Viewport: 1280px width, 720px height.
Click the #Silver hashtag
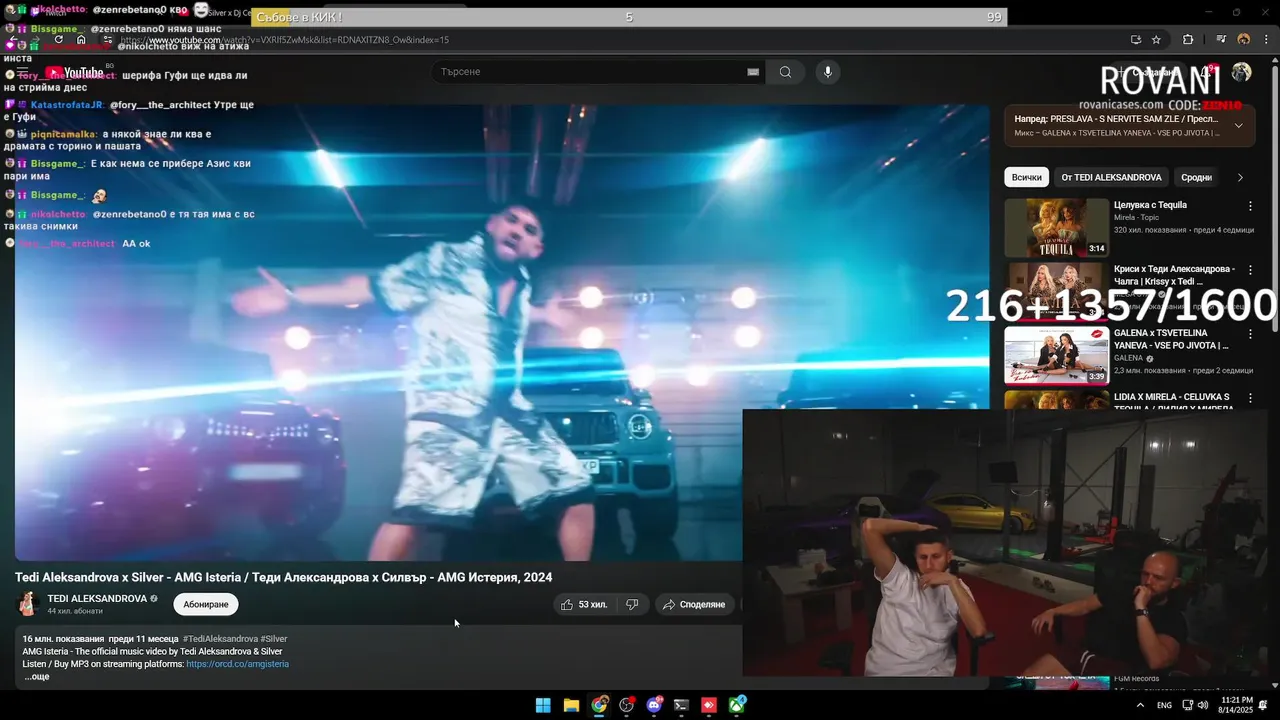pyautogui.click(x=274, y=639)
